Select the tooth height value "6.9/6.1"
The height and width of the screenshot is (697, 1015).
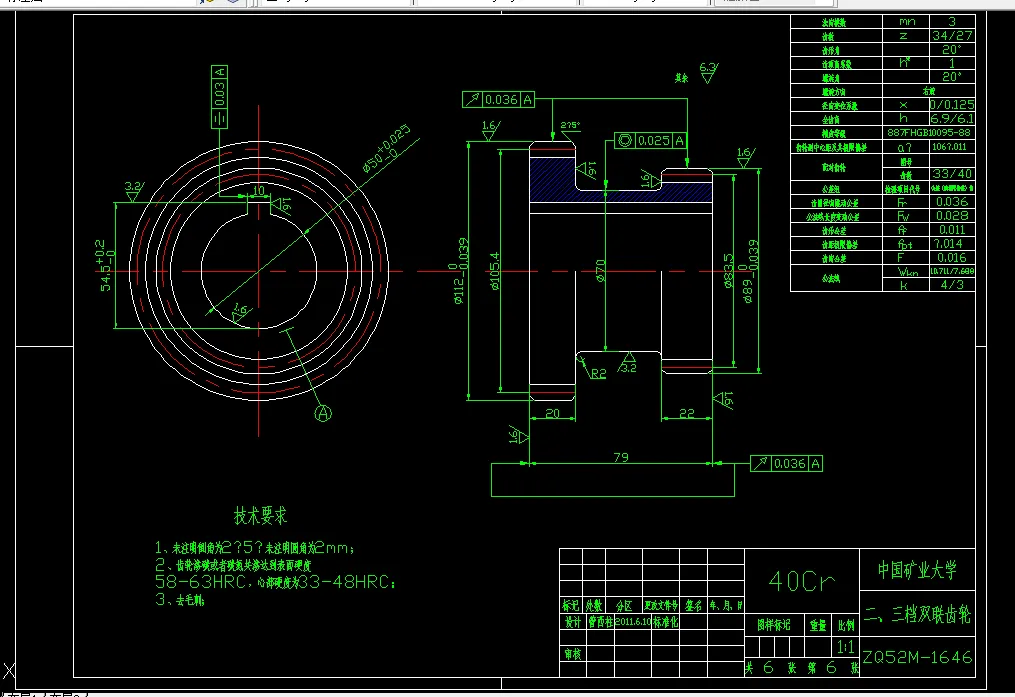pyautogui.click(x=952, y=119)
